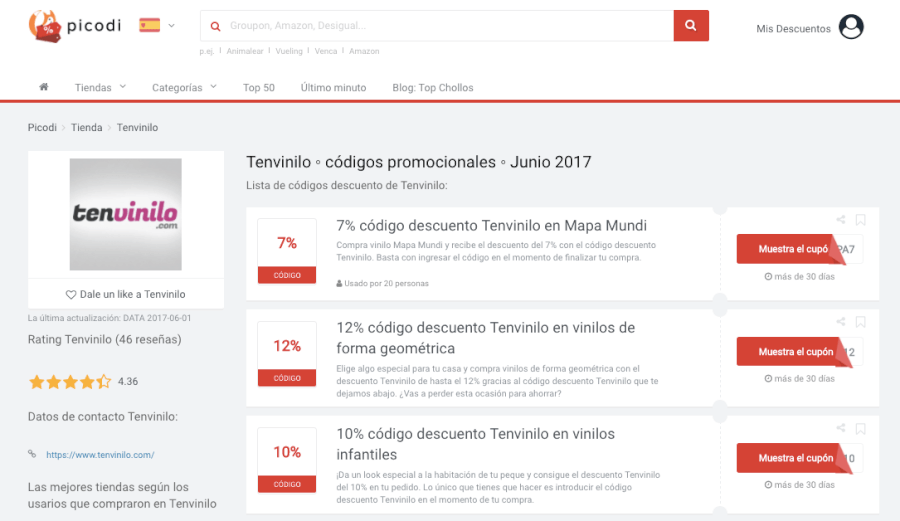The height and width of the screenshot is (521, 900).
Task: Click the Venca suggestion link
Action: (x=325, y=51)
